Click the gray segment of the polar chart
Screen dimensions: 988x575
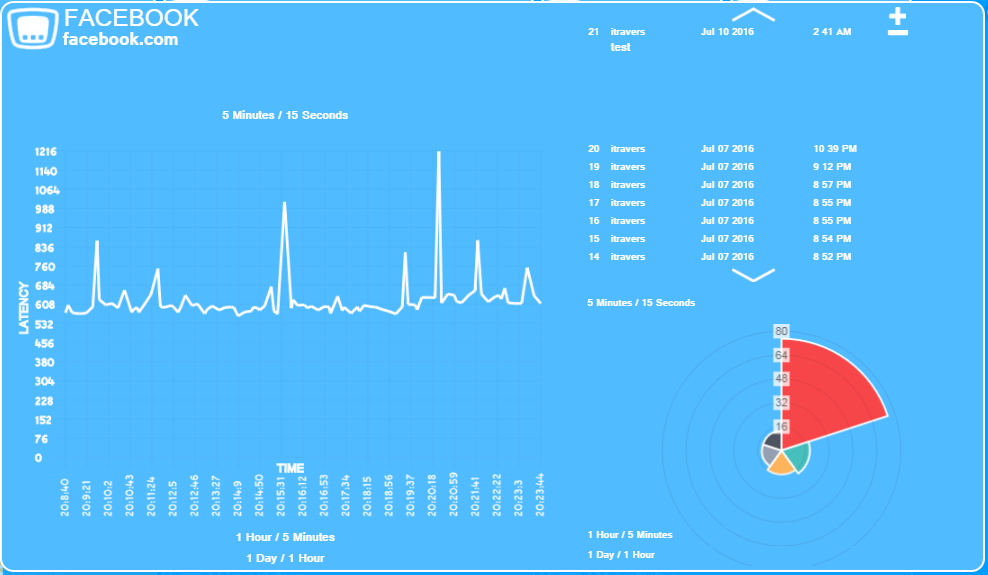coord(771,455)
